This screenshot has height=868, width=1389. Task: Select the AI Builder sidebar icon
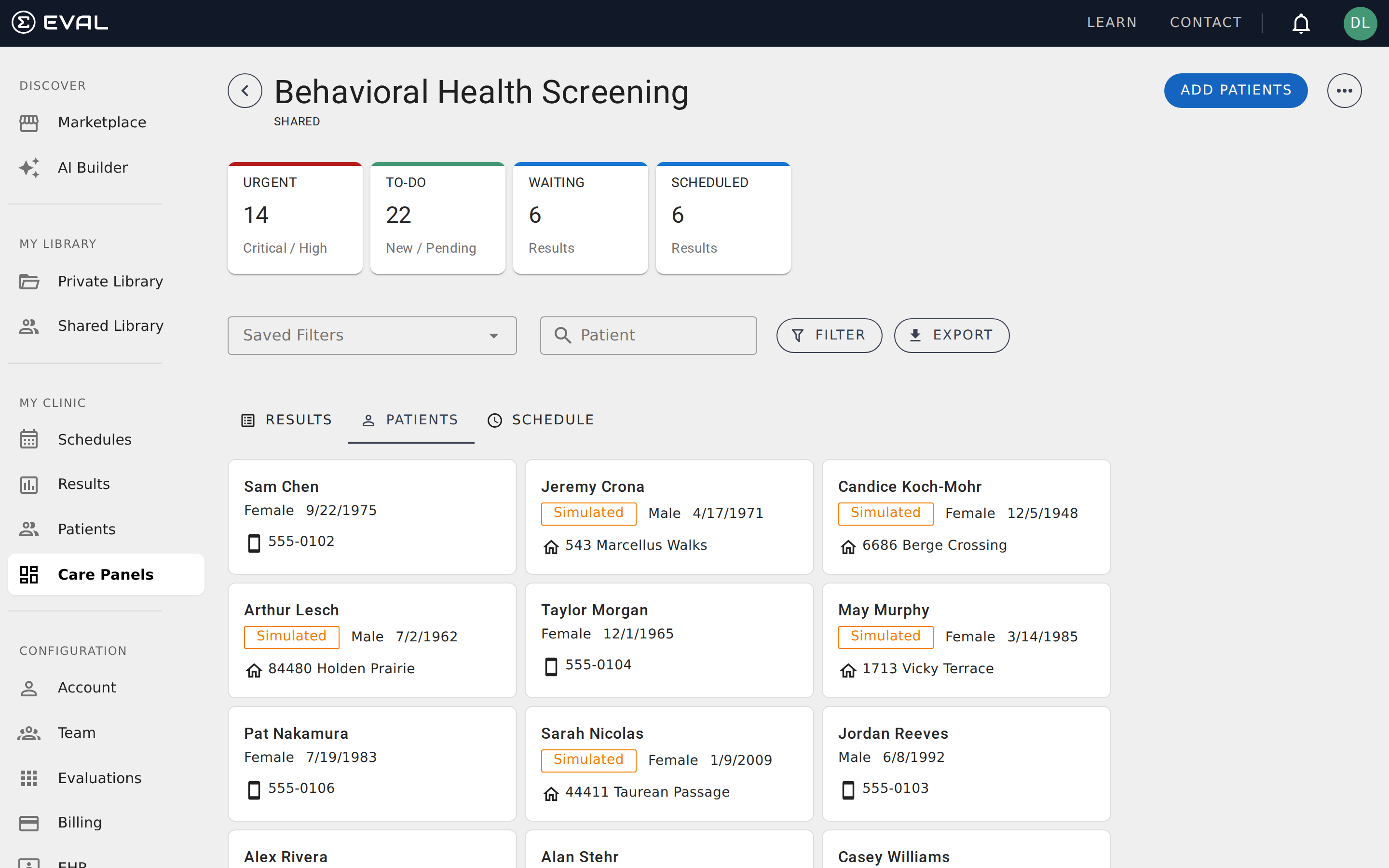(29, 167)
